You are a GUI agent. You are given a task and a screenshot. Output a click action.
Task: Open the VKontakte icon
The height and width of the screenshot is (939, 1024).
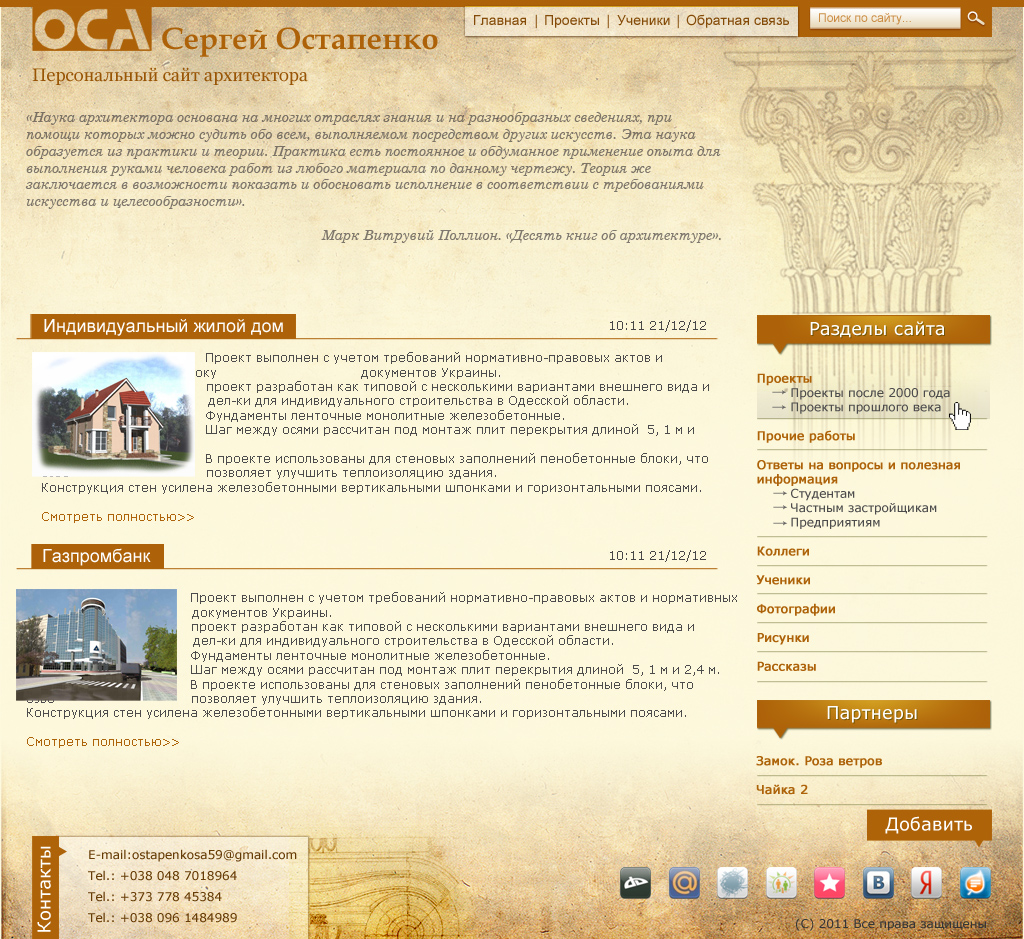click(878, 882)
